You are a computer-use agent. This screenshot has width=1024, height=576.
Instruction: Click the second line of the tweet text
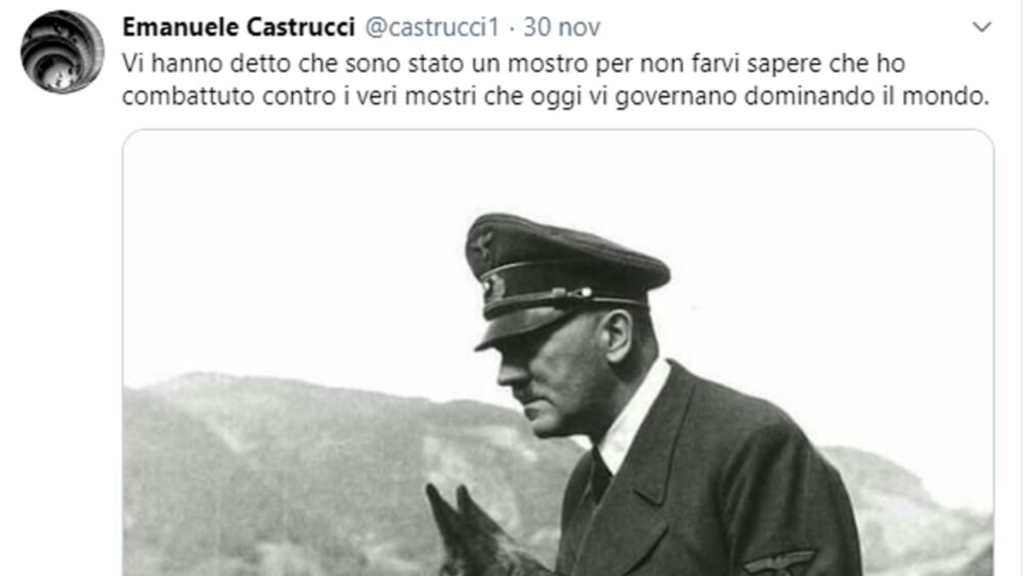(556, 97)
